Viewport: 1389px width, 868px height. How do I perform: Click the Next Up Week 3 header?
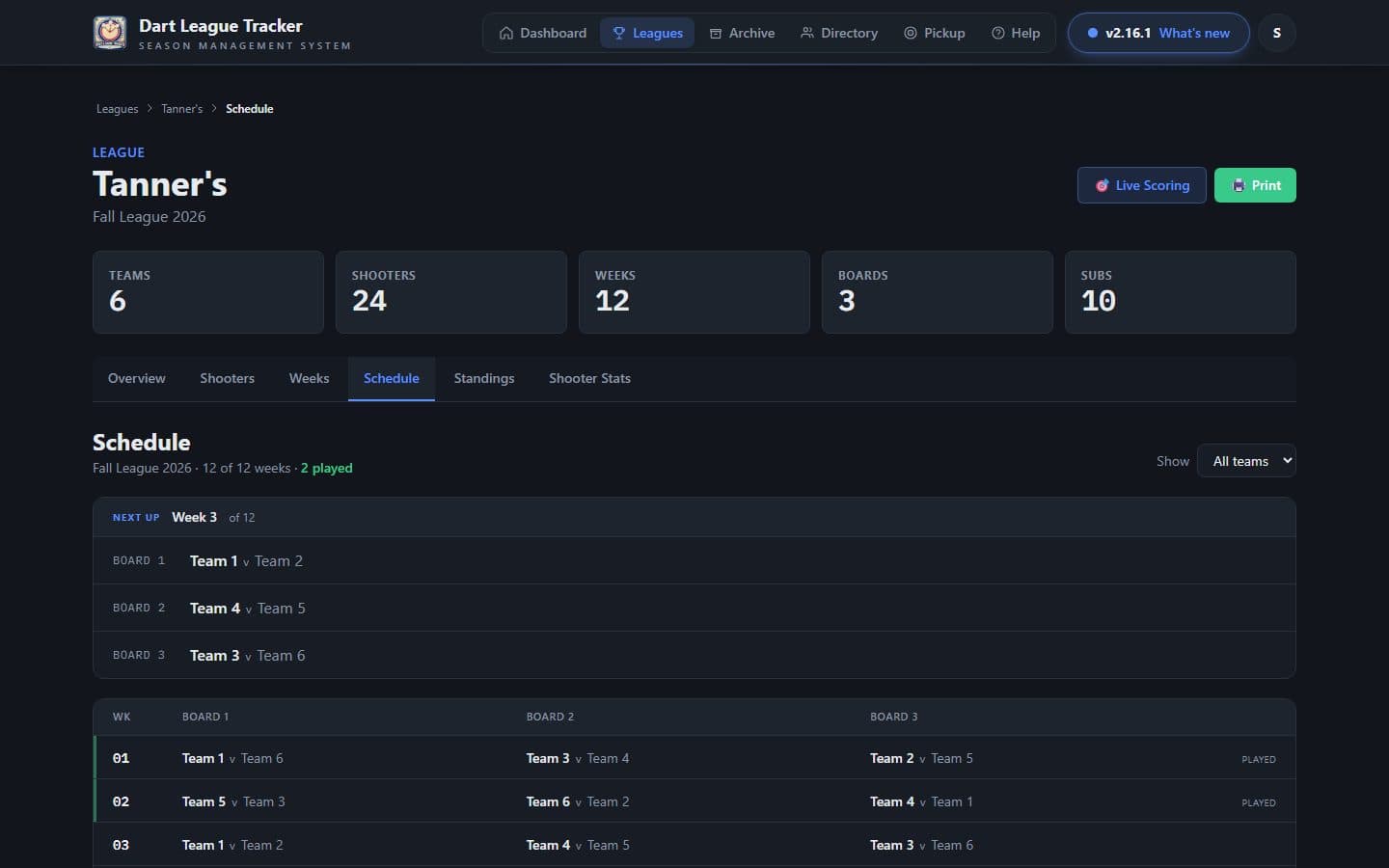coord(694,517)
